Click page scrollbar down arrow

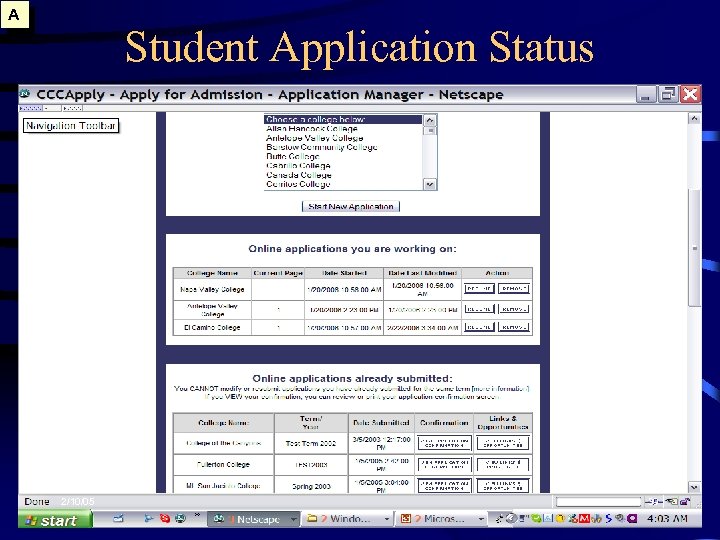[x=694, y=487]
